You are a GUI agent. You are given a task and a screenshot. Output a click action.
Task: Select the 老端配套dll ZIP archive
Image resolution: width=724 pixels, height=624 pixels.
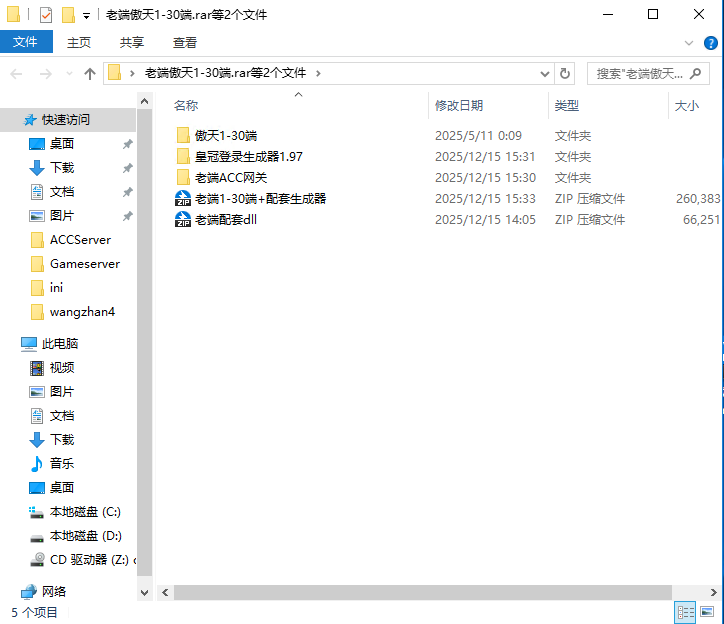(x=226, y=219)
